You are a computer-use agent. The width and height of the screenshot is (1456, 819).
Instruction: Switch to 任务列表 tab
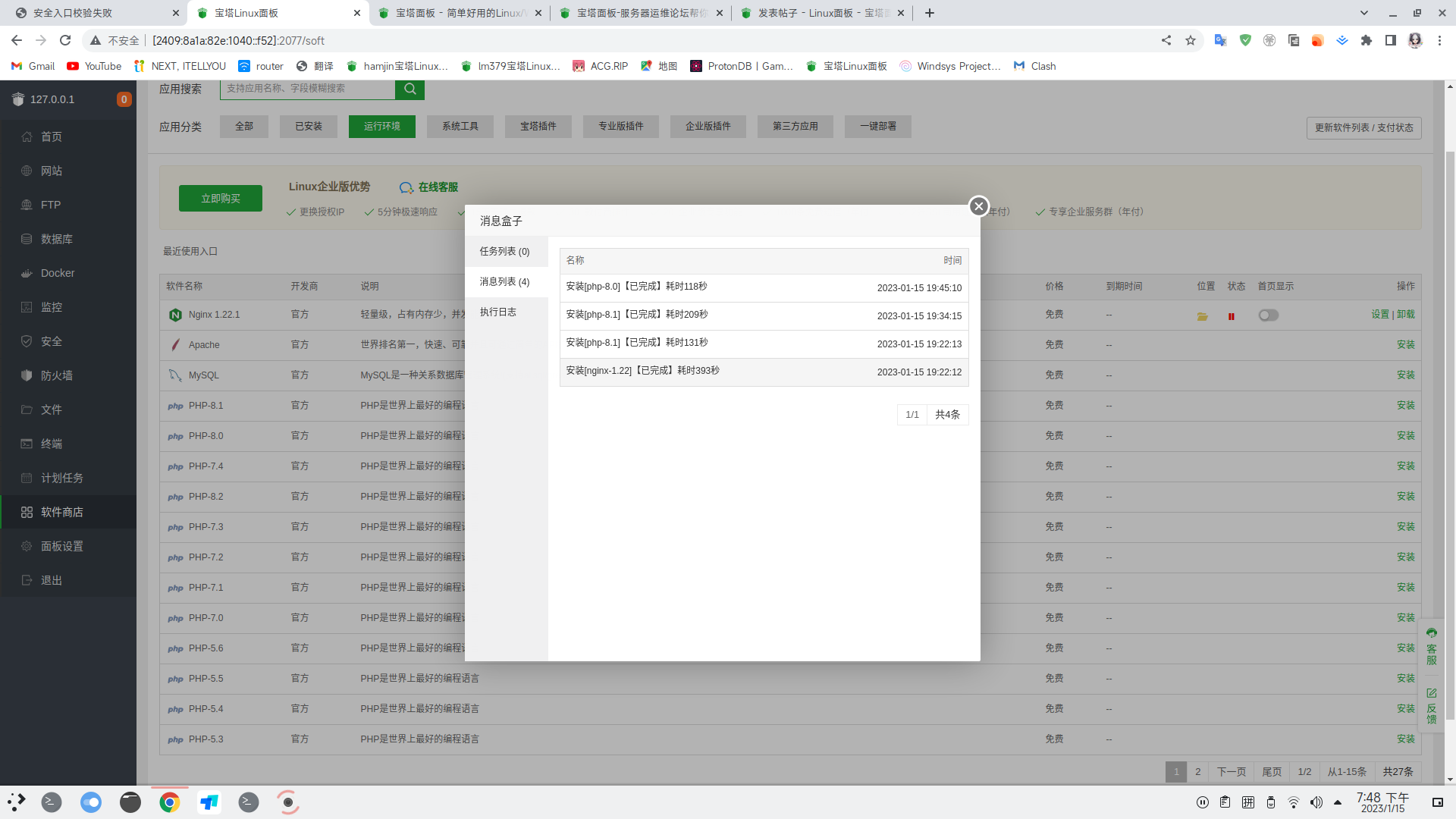(505, 251)
